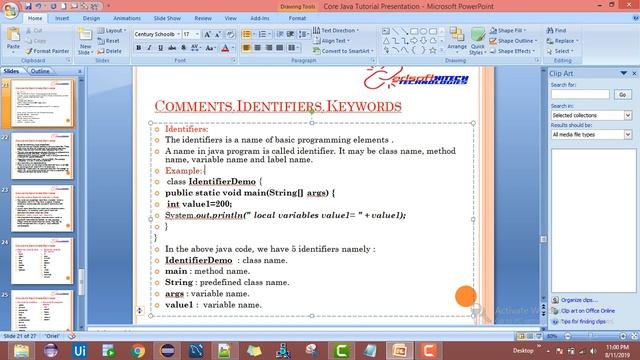Open Shape Fill color menu
This screenshot has height=360, width=640.
(508, 31)
